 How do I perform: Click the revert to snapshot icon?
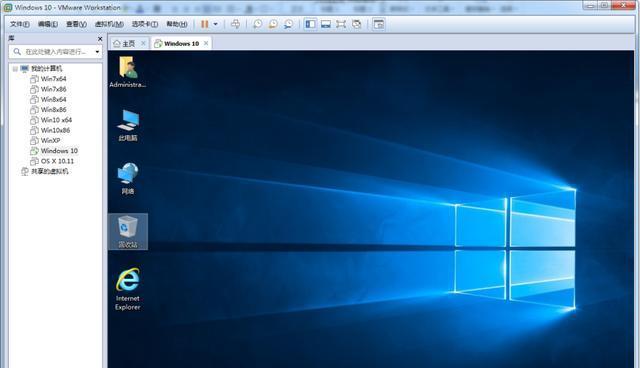pyautogui.click(x=273, y=24)
